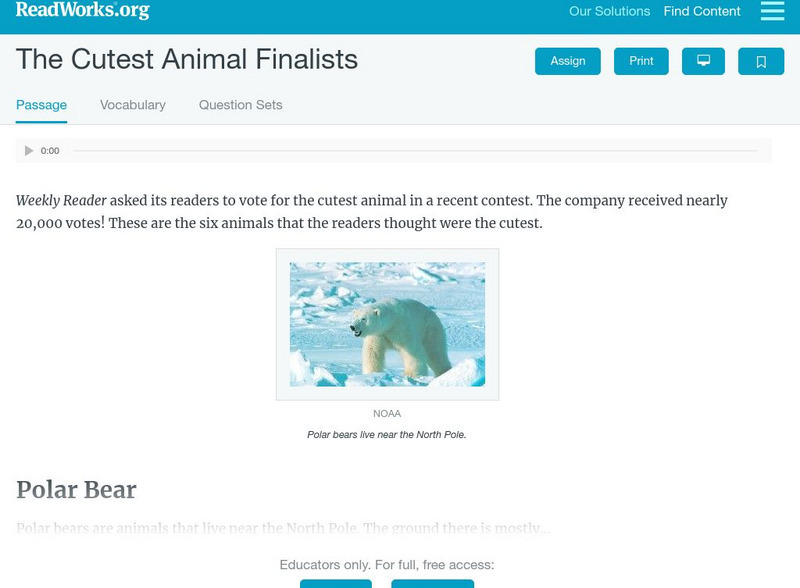
Task: Click the ReadWorks.org logo
Action: pos(82,11)
